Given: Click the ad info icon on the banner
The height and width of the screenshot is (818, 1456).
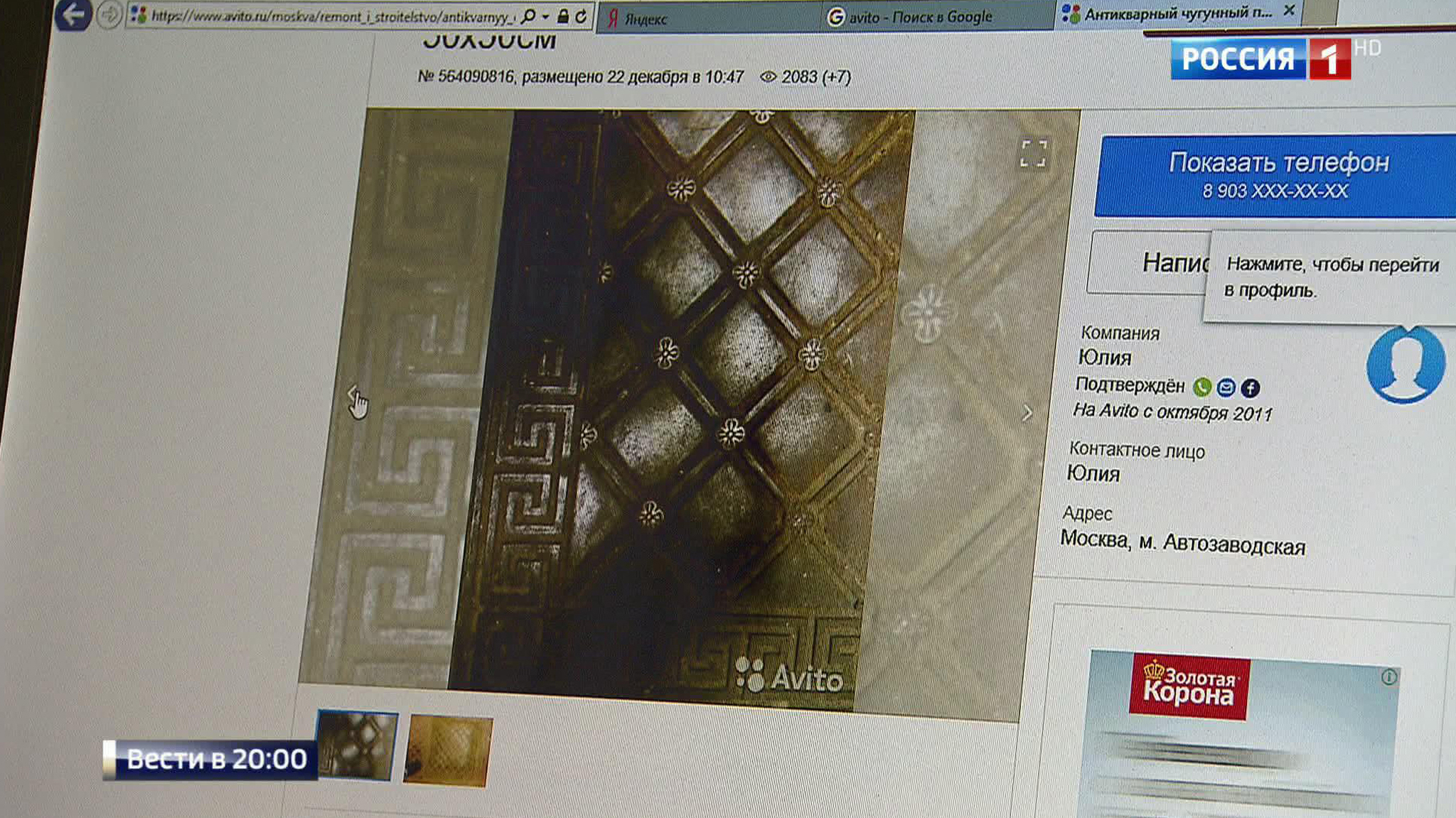Looking at the screenshot, I should coord(1388,677).
